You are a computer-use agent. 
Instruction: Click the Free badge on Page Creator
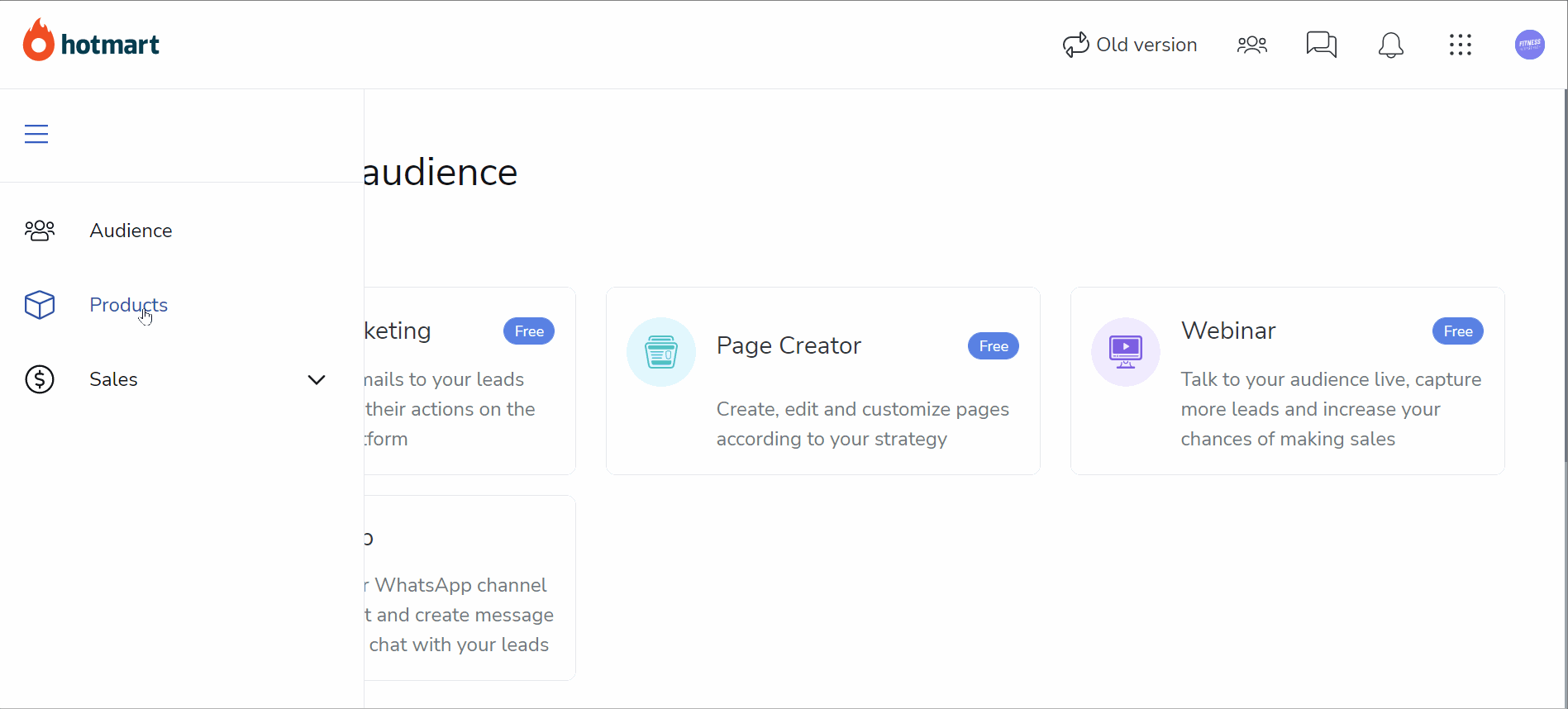pos(994,346)
